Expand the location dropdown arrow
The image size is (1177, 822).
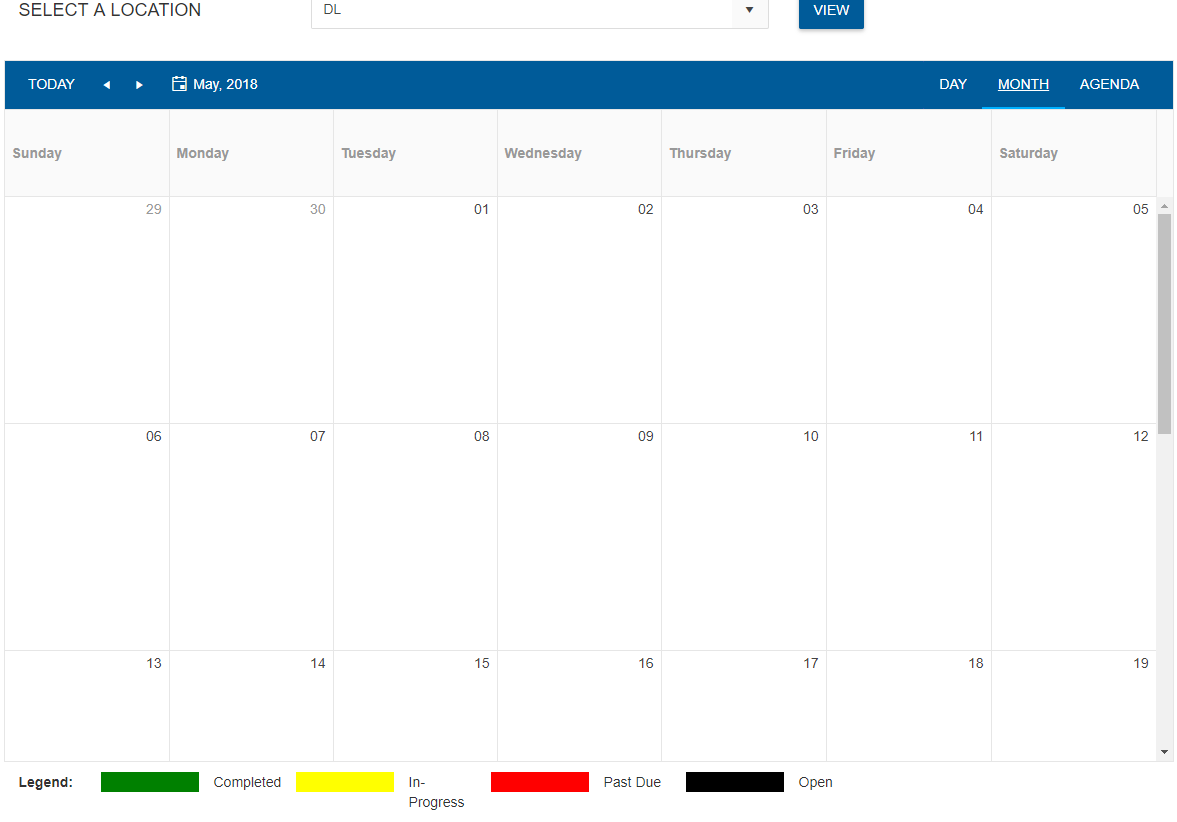pos(749,11)
